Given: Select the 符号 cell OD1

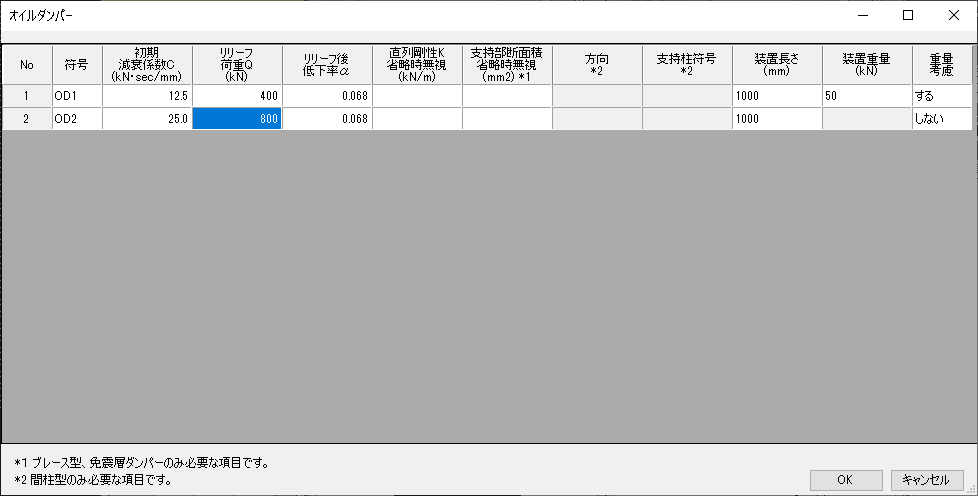Looking at the screenshot, I should 77,96.
